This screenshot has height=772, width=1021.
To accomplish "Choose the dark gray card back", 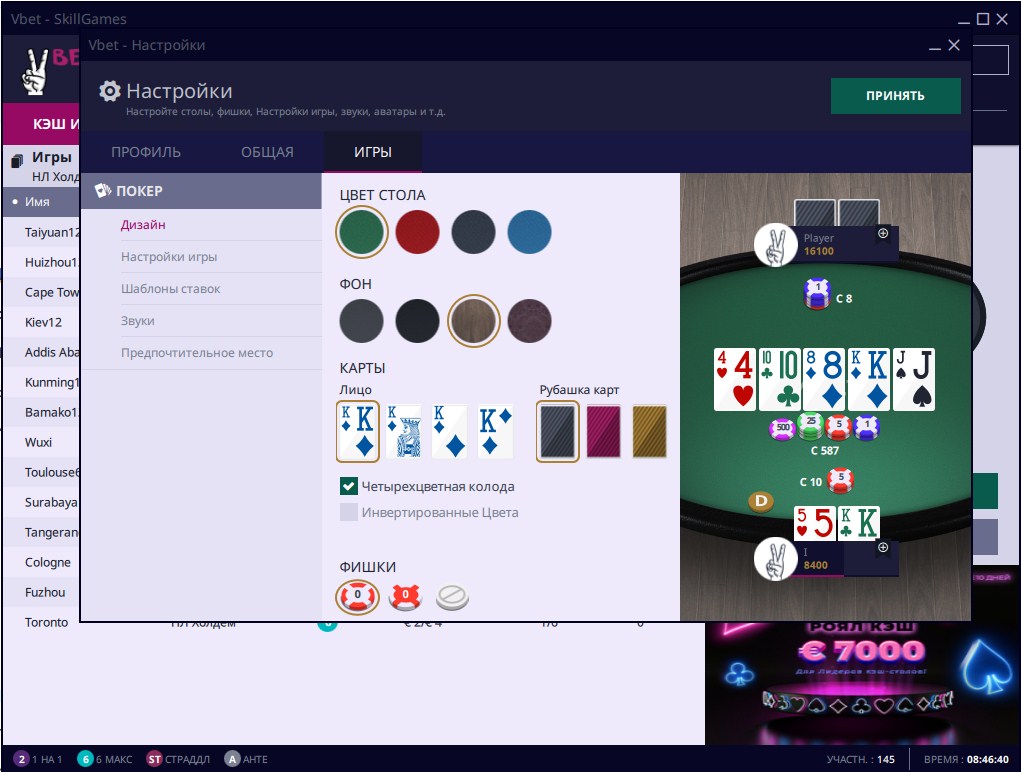I will tap(557, 431).
